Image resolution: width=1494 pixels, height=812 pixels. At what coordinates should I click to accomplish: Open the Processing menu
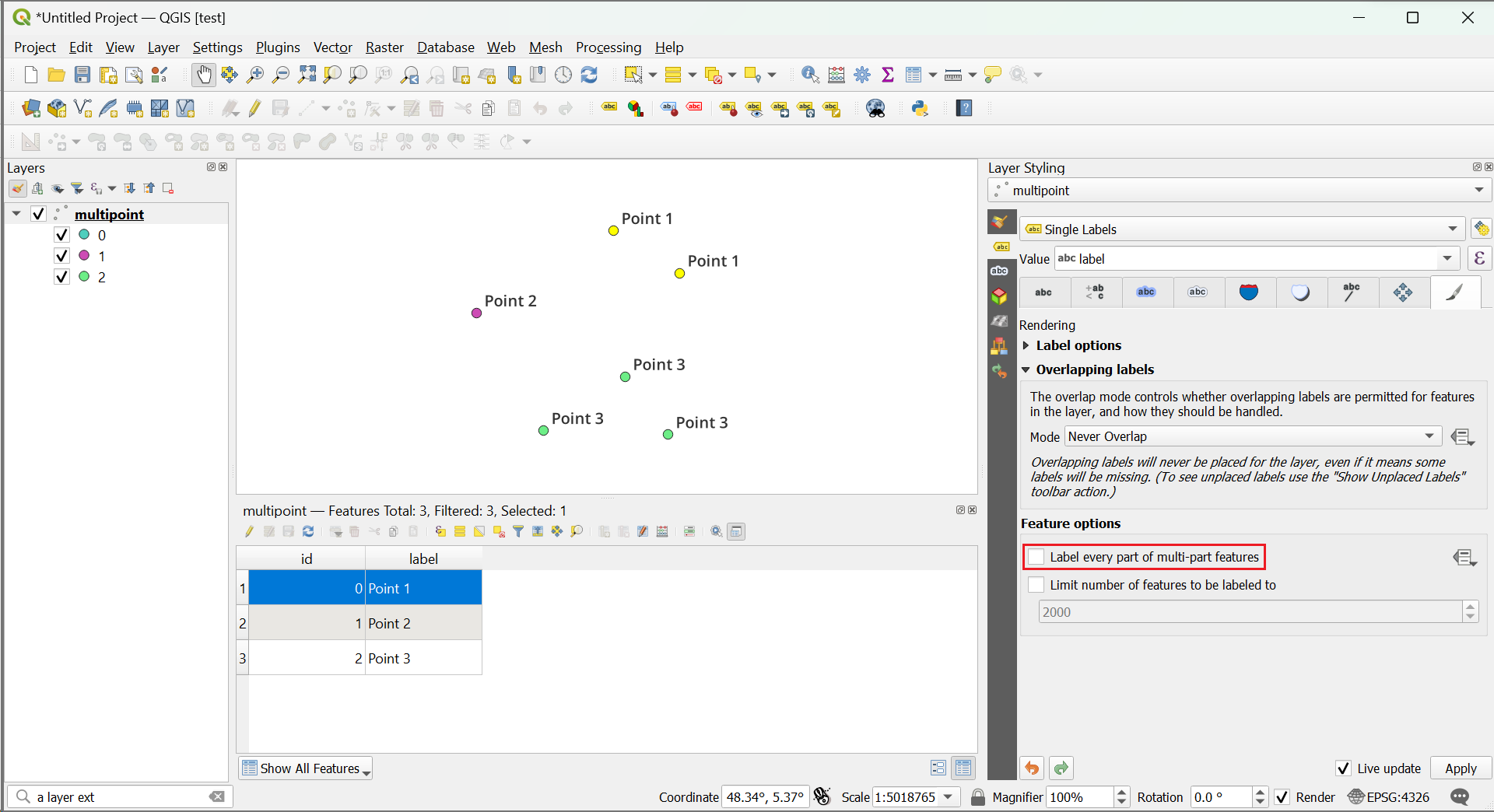point(608,47)
